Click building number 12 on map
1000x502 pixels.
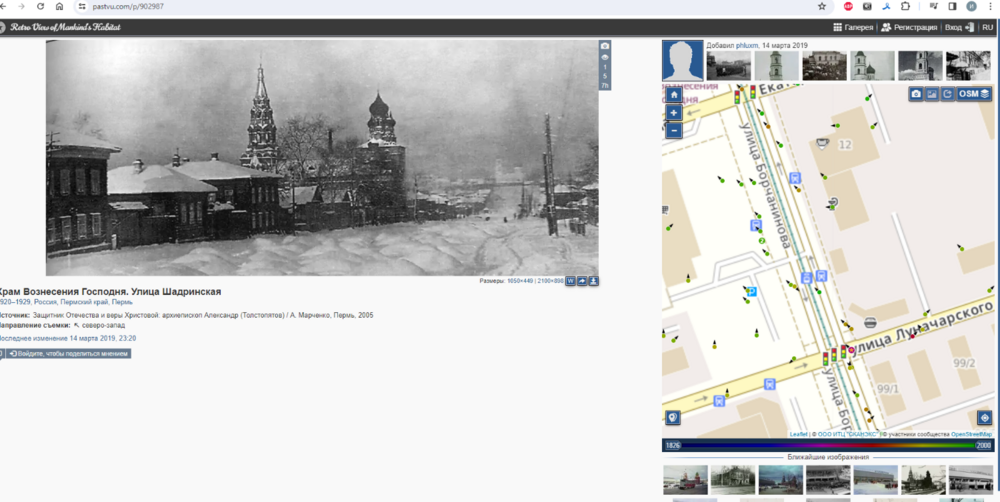tap(845, 145)
